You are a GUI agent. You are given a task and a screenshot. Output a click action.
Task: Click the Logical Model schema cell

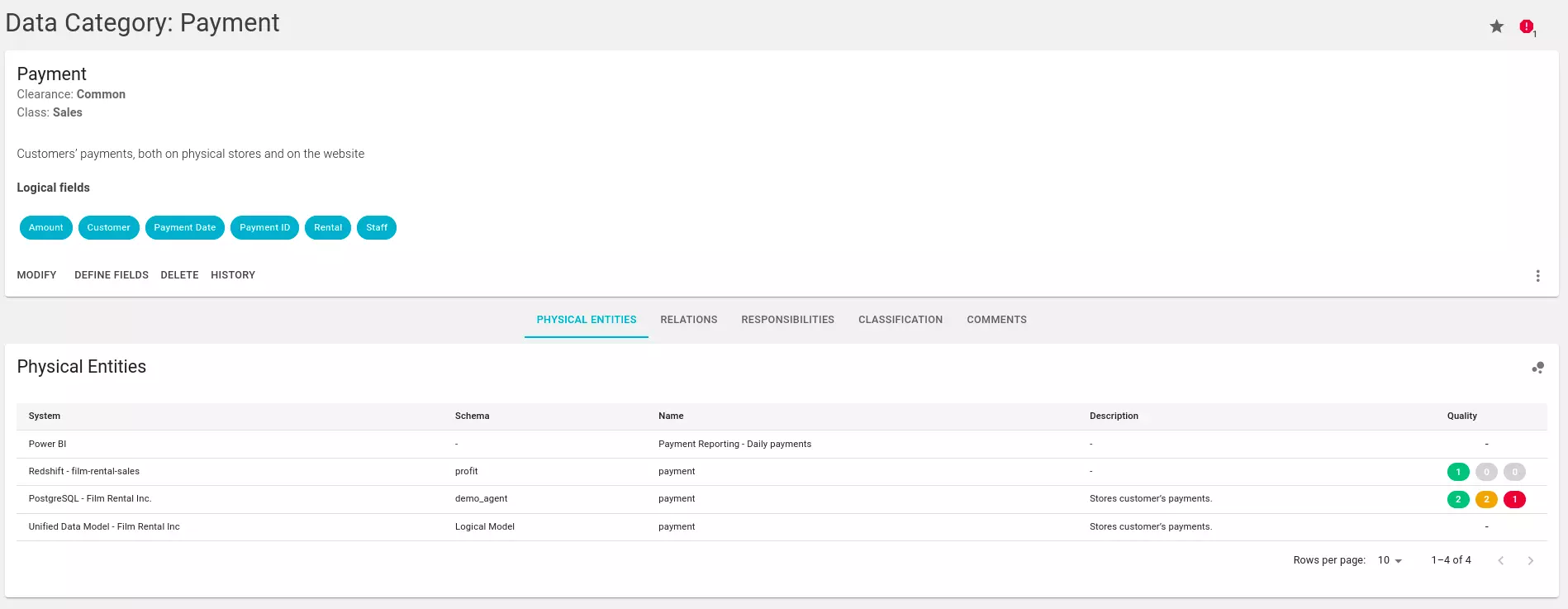[x=484, y=526]
